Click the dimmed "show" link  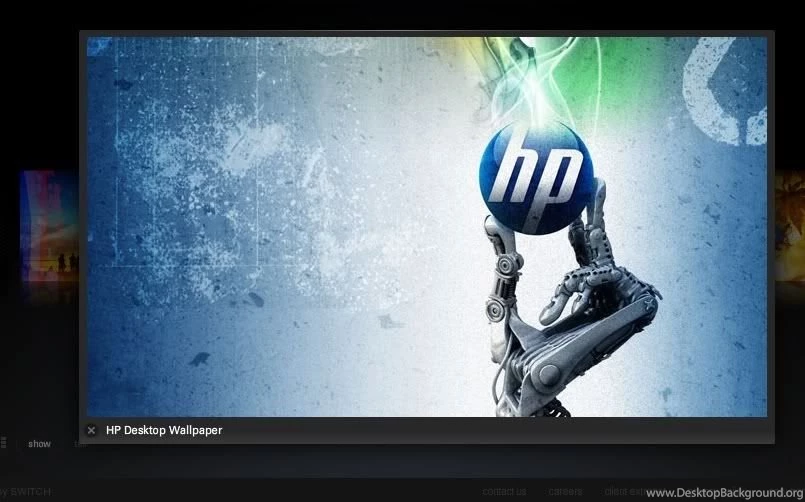40,444
